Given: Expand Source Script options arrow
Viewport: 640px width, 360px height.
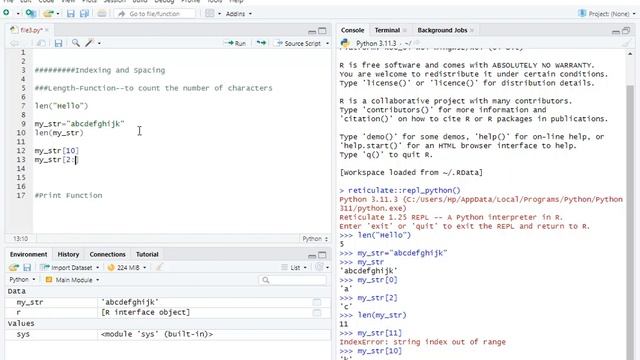Looking at the screenshot, I should pyautogui.click(x=327, y=43).
